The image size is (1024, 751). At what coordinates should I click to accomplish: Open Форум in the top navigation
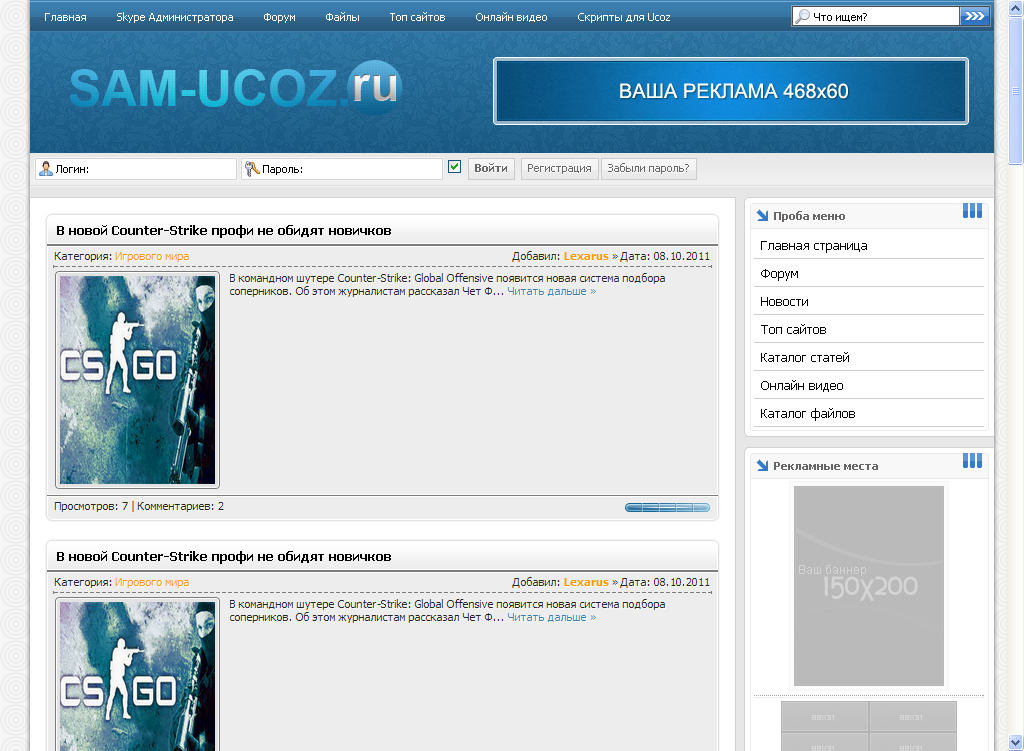pos(279,17)
